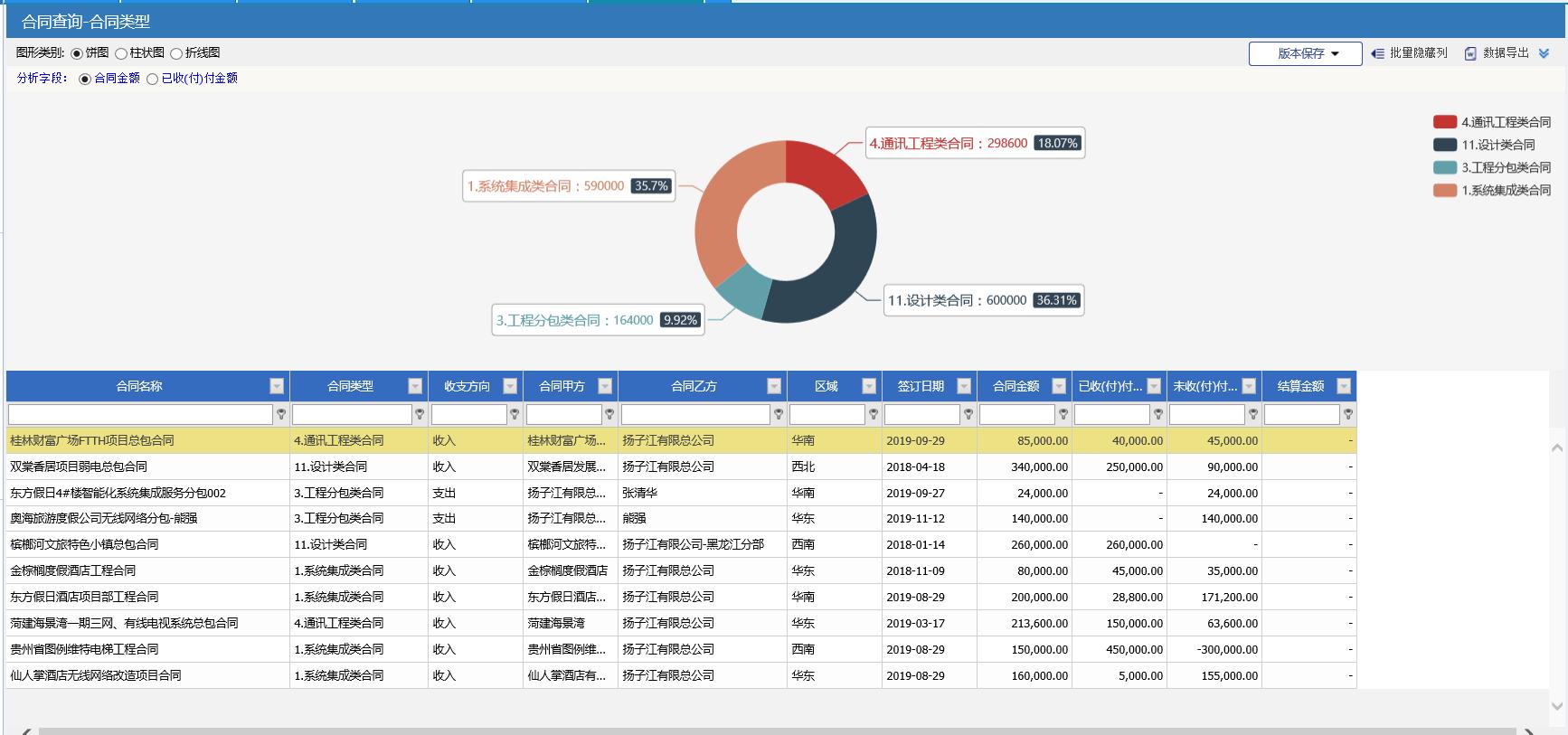Click filter icon under 区域 column

[874, 414]
